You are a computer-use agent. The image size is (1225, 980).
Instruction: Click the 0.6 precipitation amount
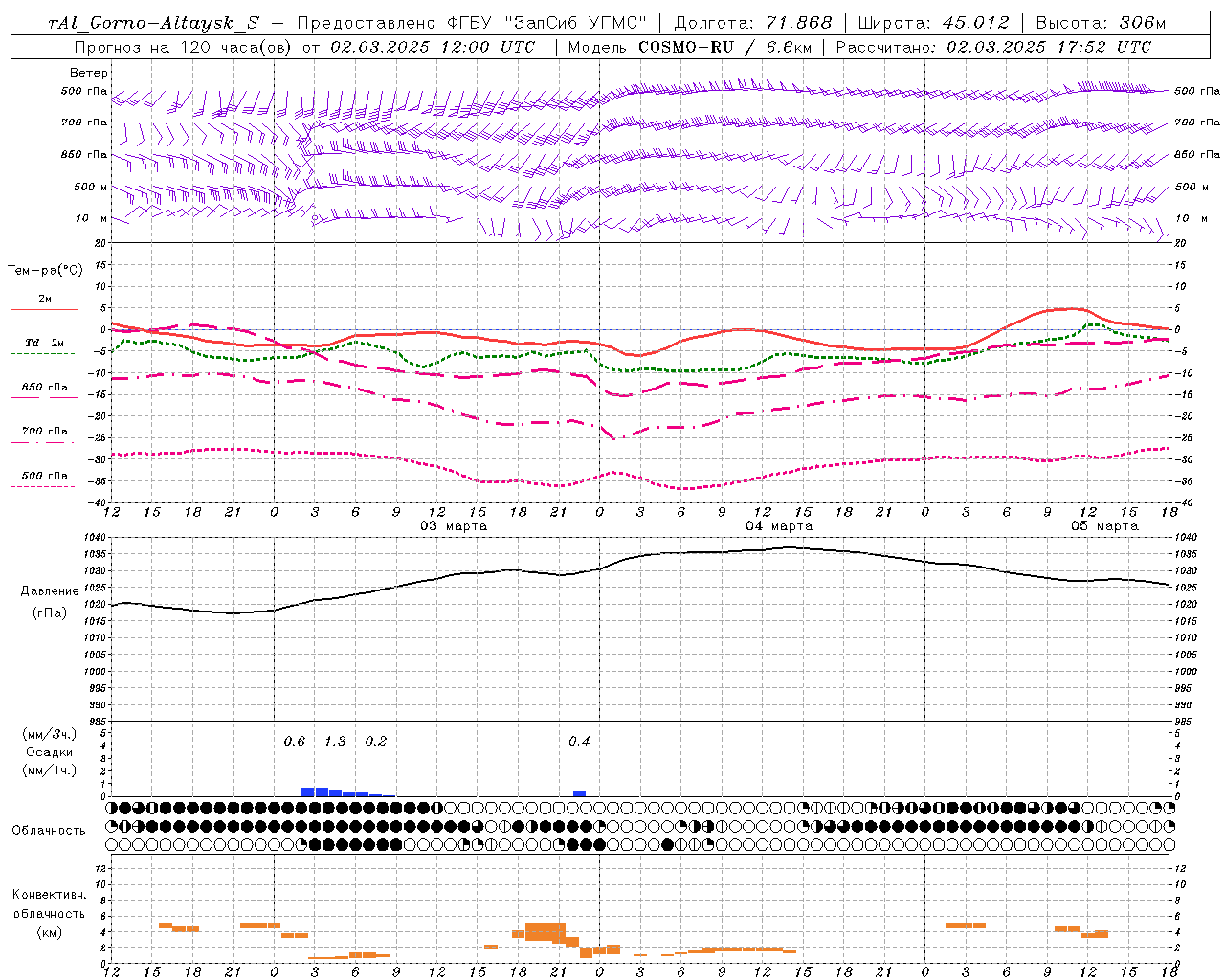(295, 742)
